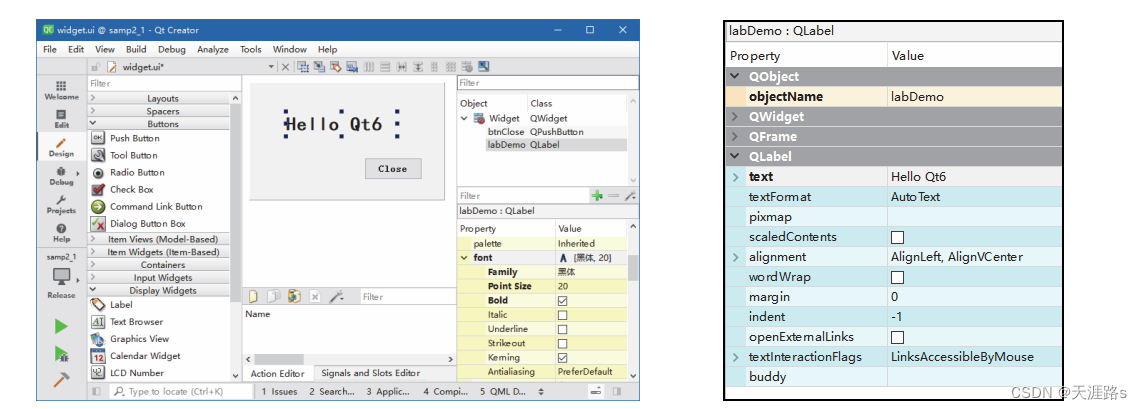Build the project with hammer icon
Screen dimensions: 1142x409
coord(61,379)
